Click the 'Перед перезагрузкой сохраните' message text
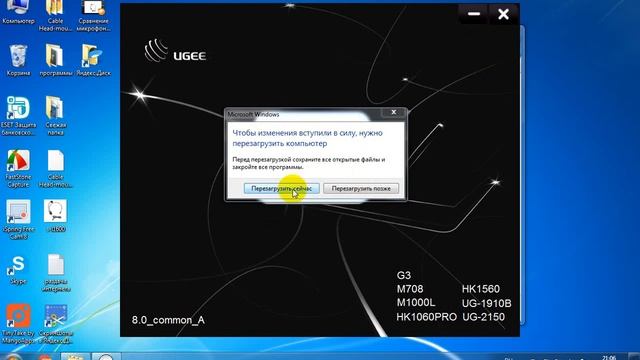This screenshot has height=360, width=640. (x=309, y=163)
